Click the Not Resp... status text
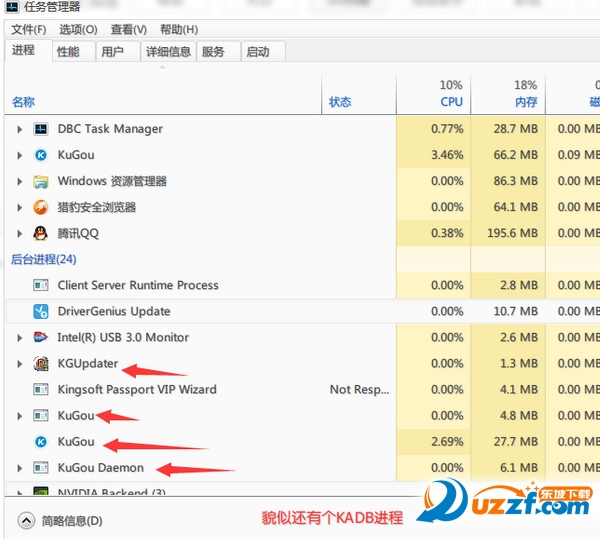Viewport: 600px width, 539px height. pyautogui.click(x=360, y=389)
